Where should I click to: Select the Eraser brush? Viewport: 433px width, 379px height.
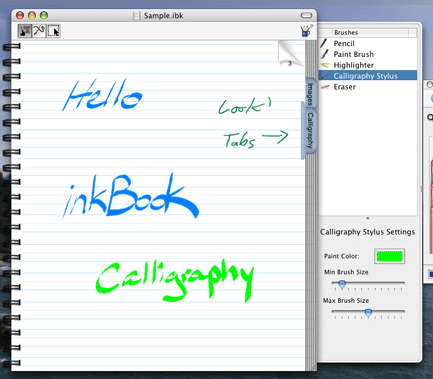click(x=368, y=87)
